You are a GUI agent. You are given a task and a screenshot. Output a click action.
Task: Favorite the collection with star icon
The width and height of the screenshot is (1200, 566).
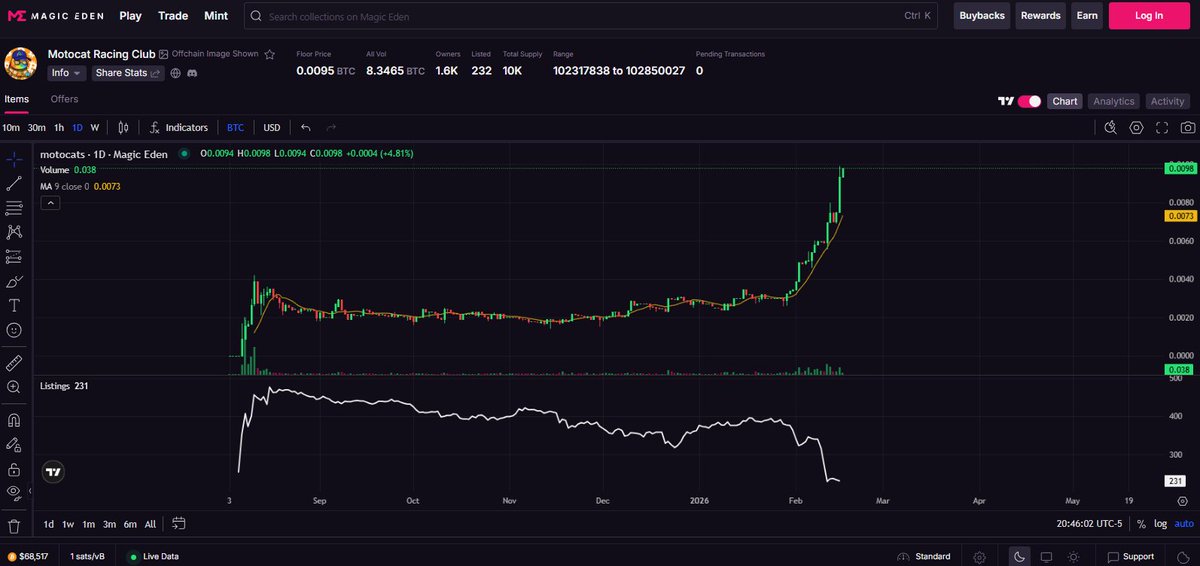pyautogui.click(x=269, y=54)
